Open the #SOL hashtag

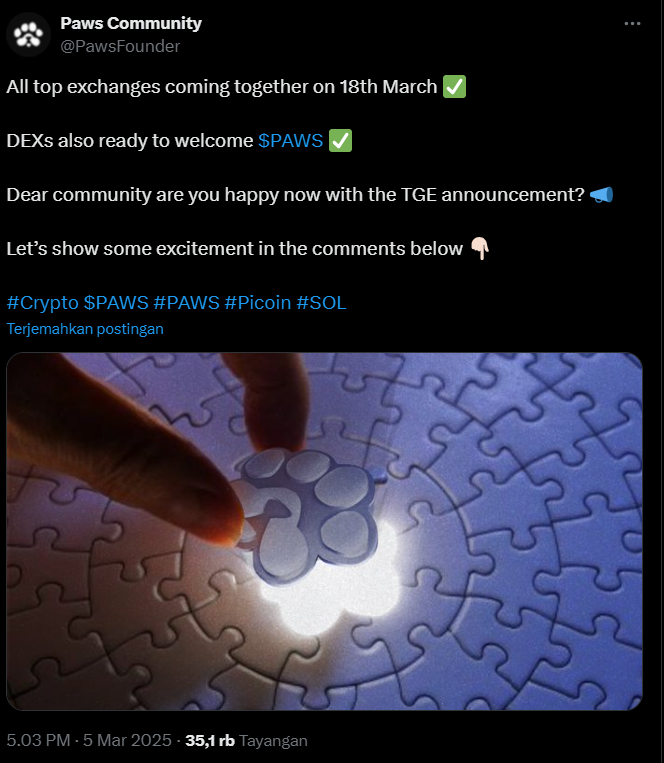321,303
